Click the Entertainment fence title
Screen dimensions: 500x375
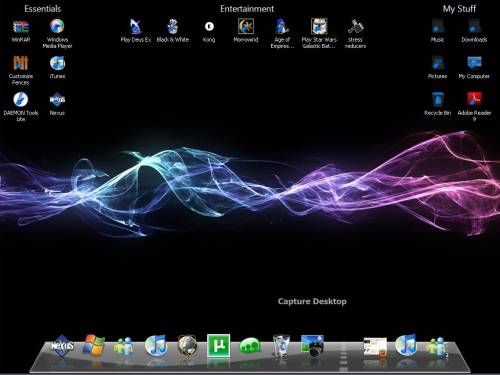click(x=247, y=9)
